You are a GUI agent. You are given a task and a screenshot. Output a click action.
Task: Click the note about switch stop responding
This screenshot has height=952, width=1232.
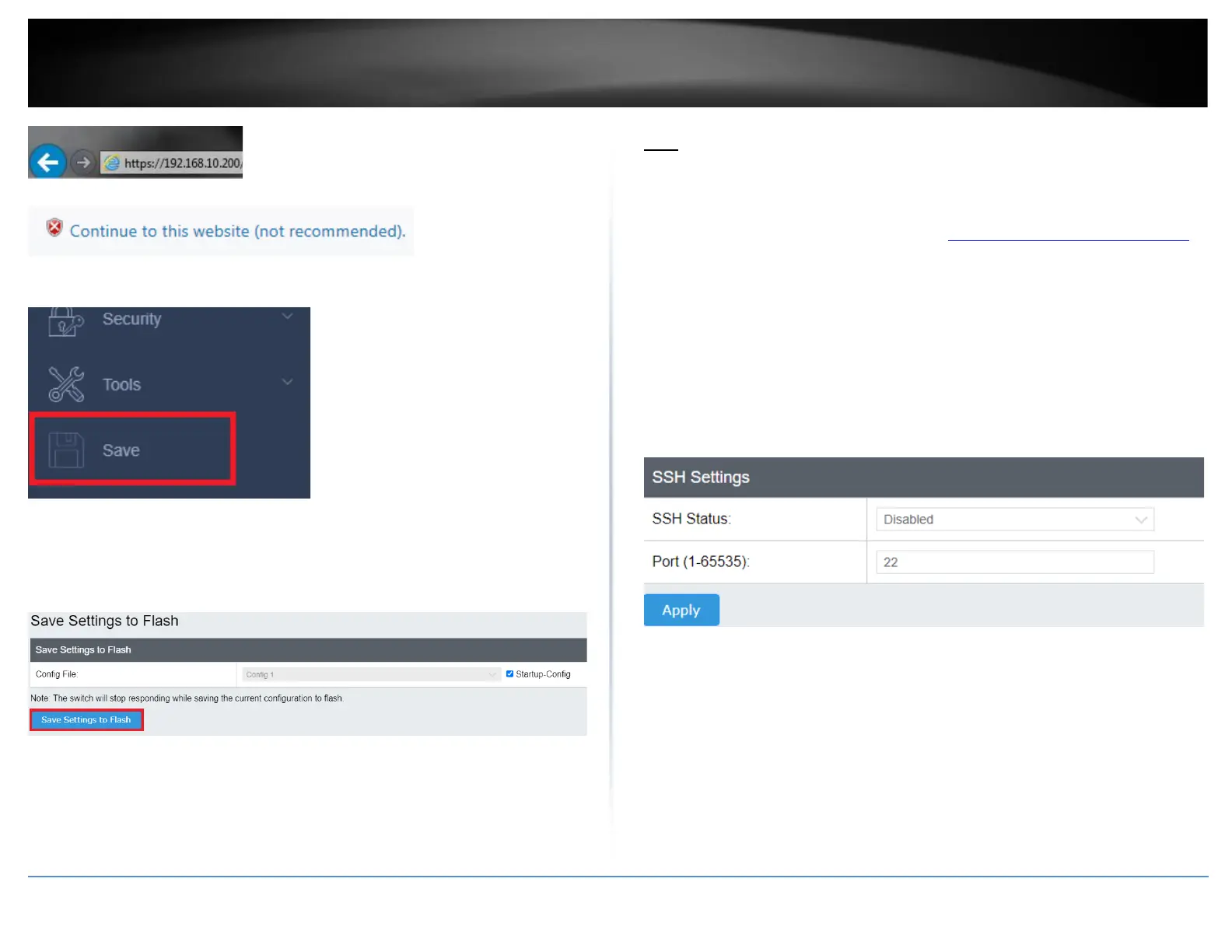pos(187,698)
